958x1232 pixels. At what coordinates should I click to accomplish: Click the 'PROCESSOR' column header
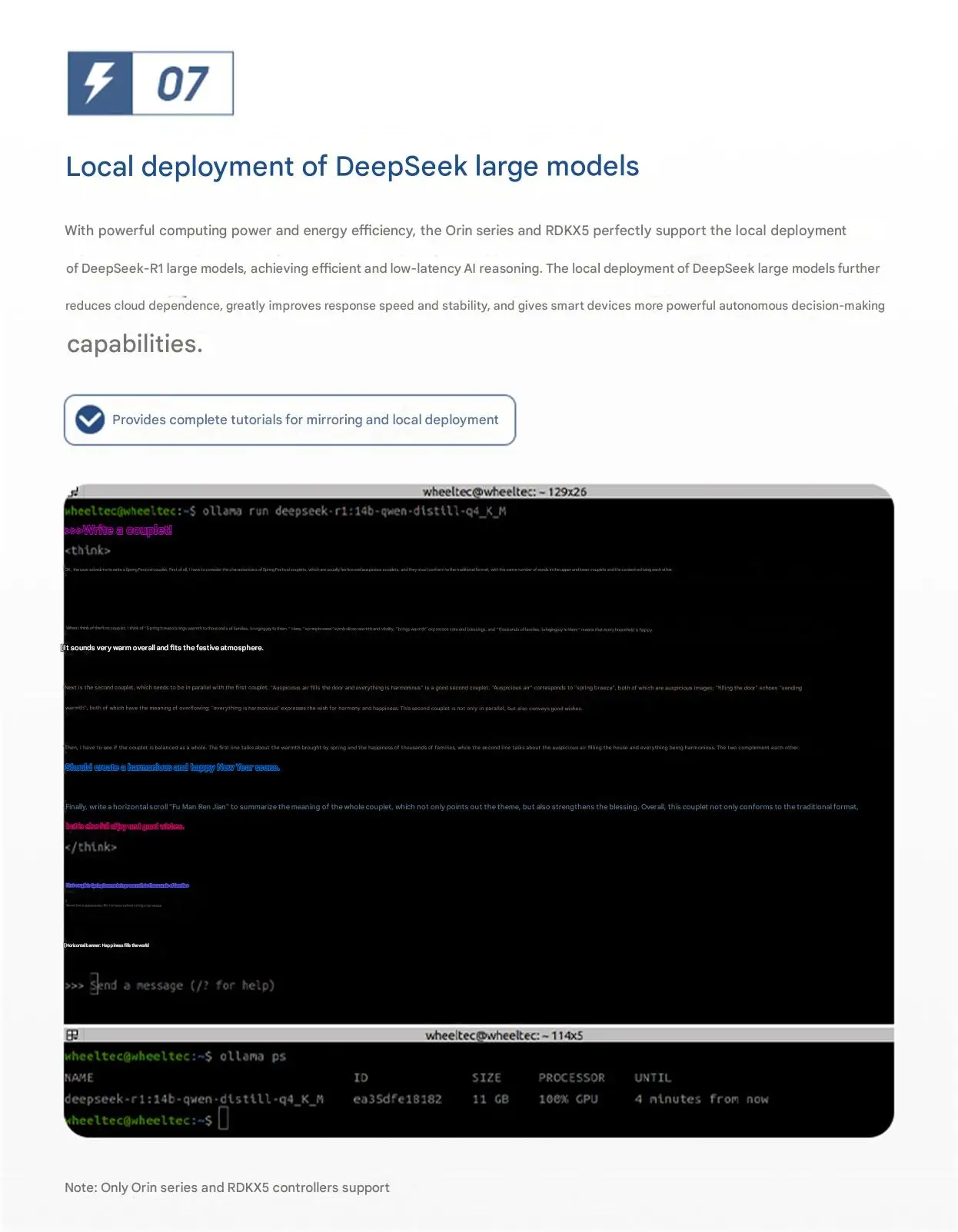(571, 1078)
